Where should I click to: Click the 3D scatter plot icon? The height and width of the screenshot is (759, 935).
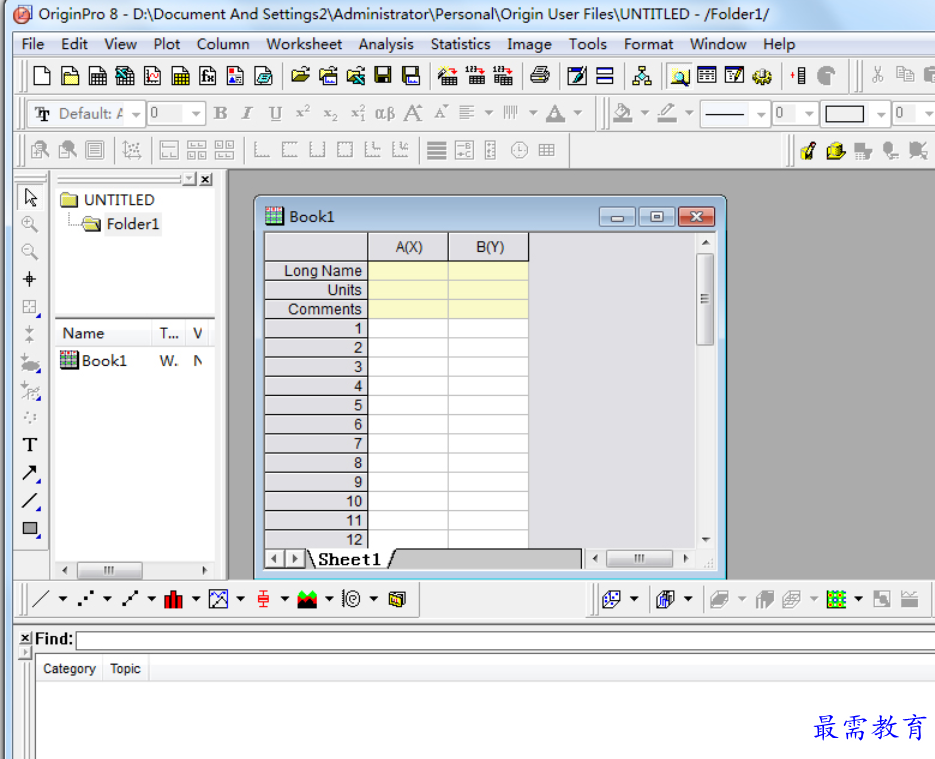pos(612,599)
